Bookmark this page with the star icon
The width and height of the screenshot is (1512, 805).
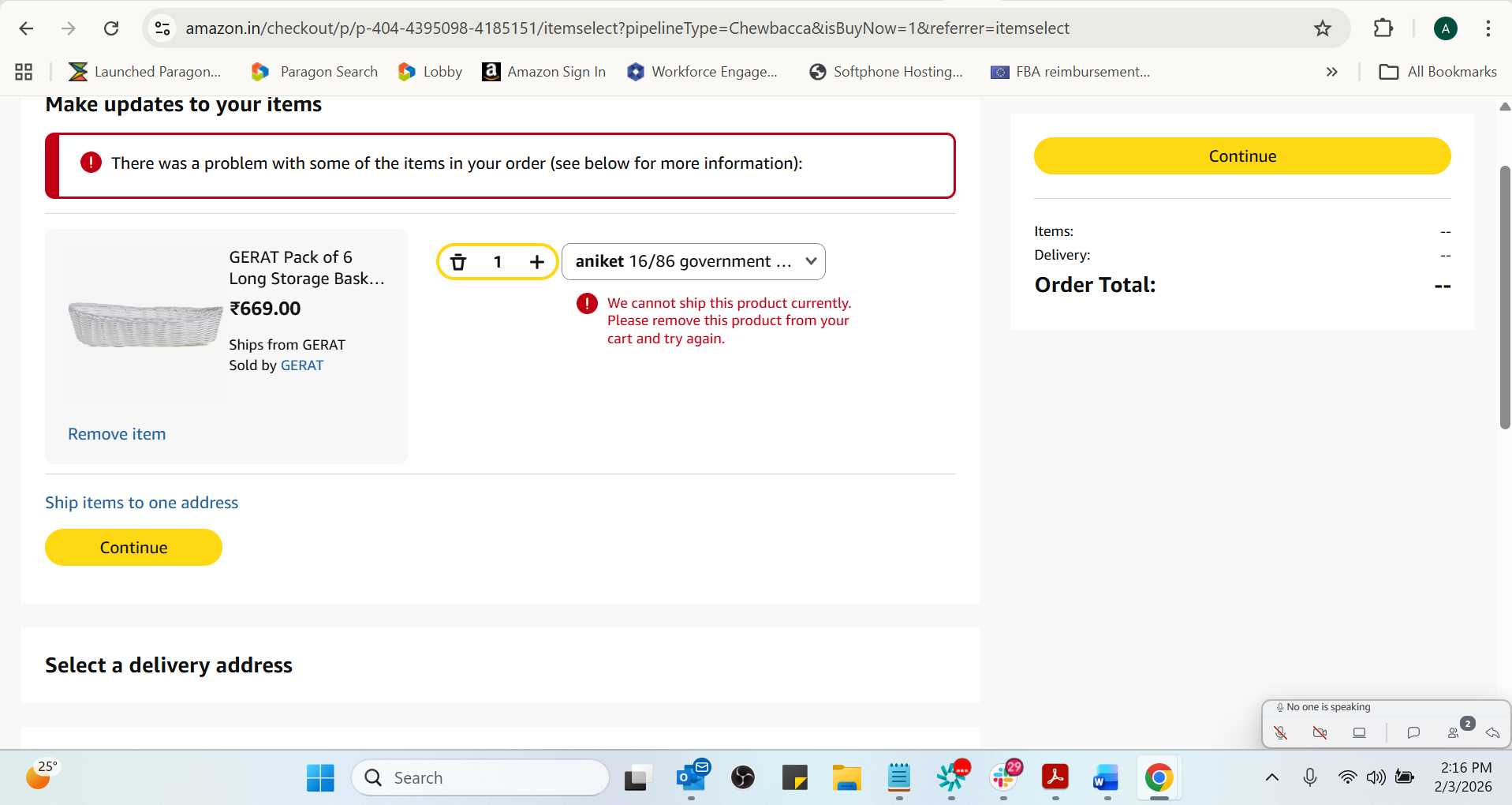click(x=1323, y=28)
